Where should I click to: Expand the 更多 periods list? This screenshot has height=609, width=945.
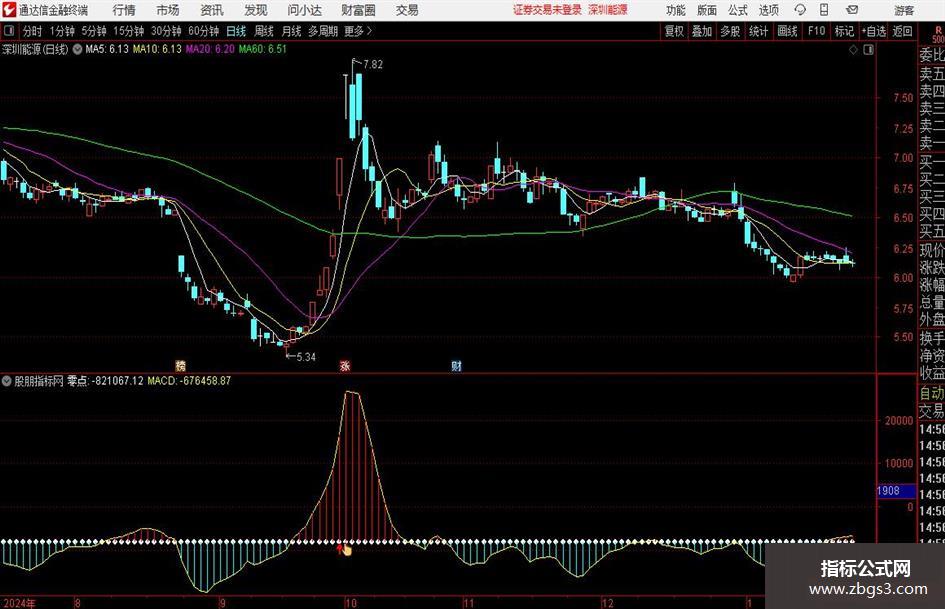coord(358,31)
